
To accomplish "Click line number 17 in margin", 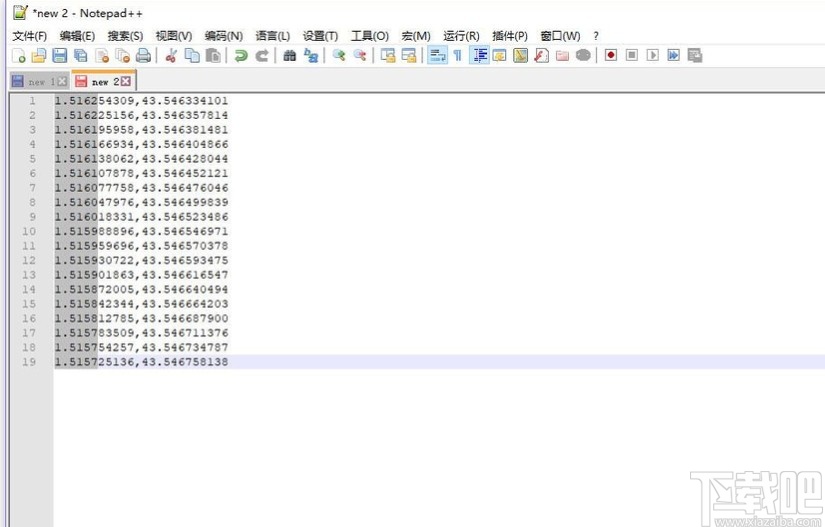I will [29, 333].
